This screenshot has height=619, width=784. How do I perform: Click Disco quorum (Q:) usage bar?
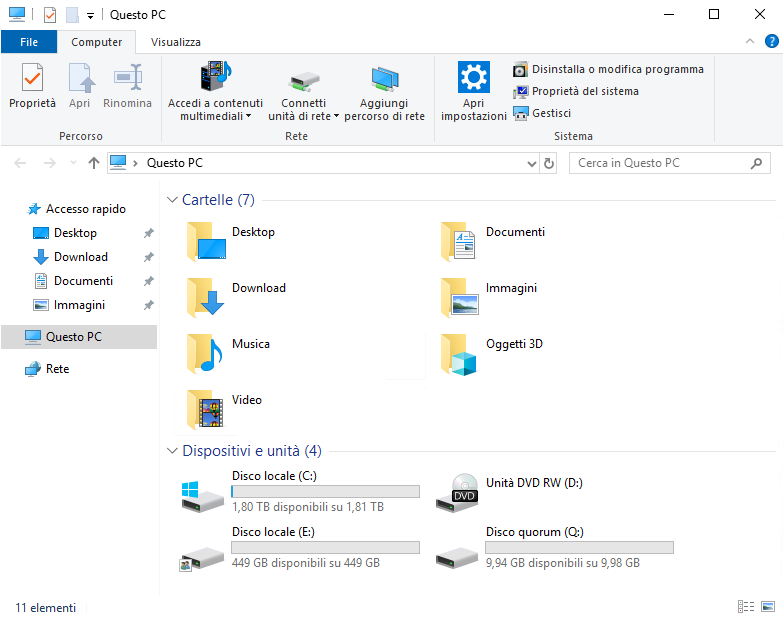pos(580,548)
